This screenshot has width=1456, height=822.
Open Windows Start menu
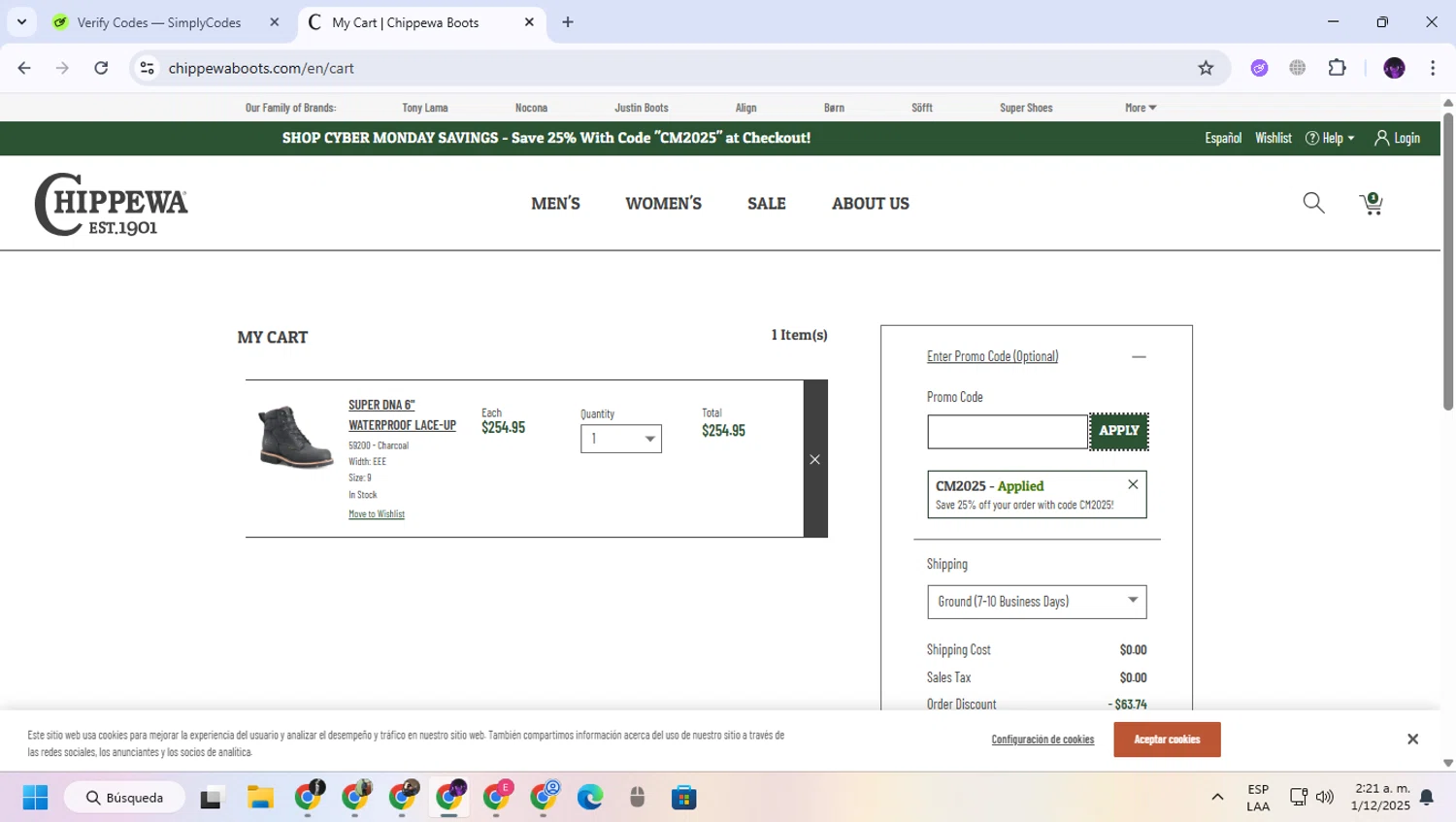[x=35, y=798]
